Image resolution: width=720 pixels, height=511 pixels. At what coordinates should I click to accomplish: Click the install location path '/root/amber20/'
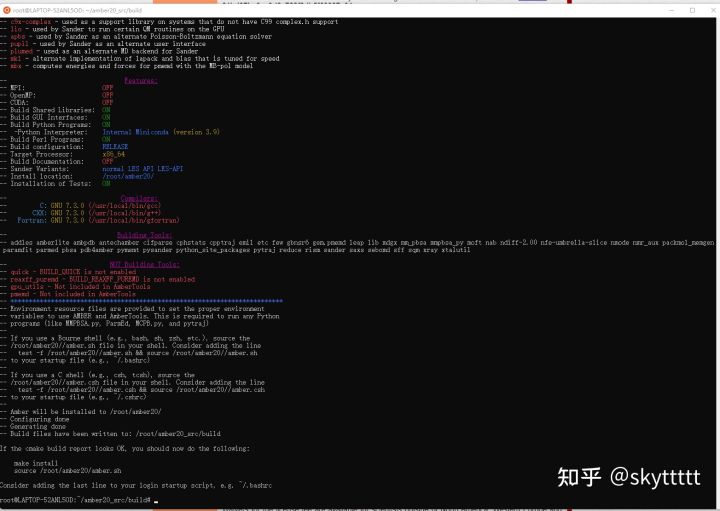(x=128, y=176)
